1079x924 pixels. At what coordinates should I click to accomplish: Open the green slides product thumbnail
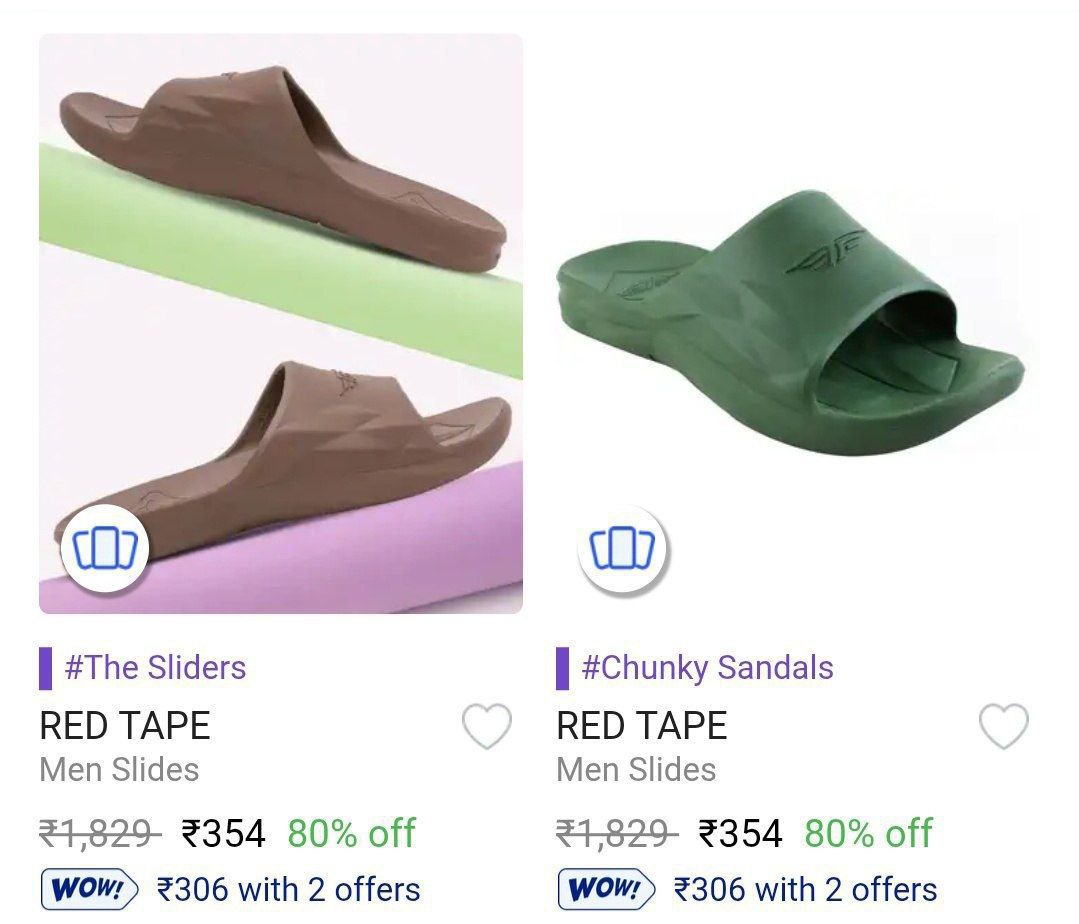tap(790, 320)
